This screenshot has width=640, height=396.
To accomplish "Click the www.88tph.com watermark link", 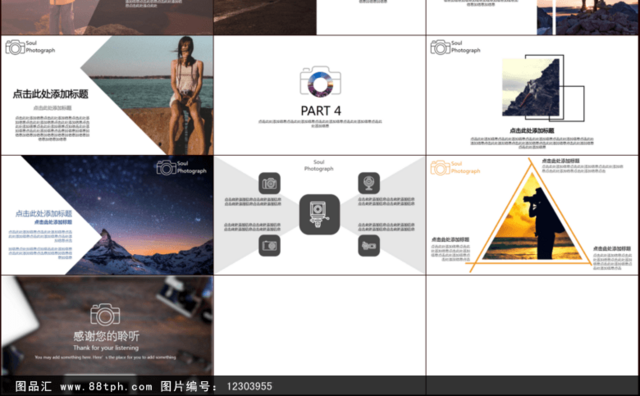I will tap(106, 386).
